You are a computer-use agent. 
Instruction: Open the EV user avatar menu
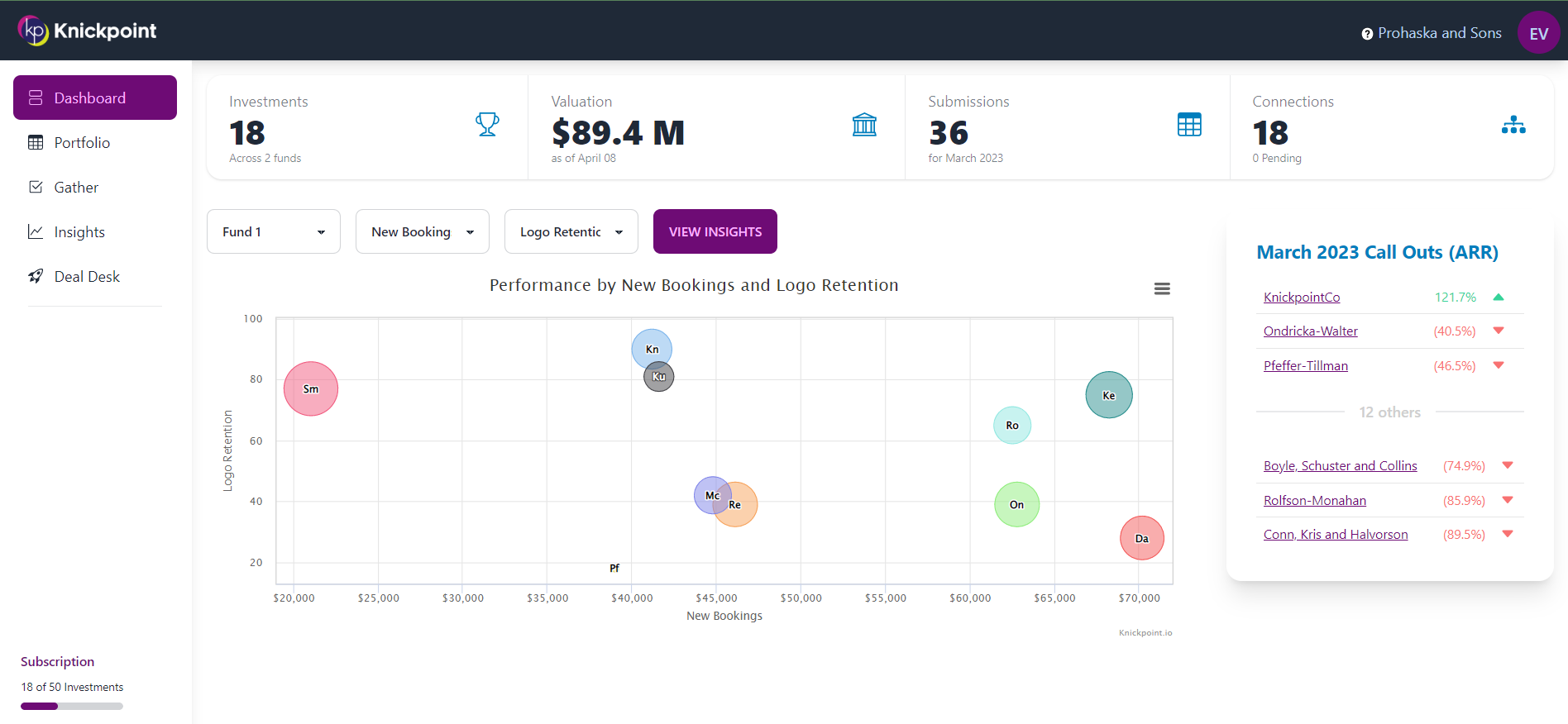pos(1538,33)
